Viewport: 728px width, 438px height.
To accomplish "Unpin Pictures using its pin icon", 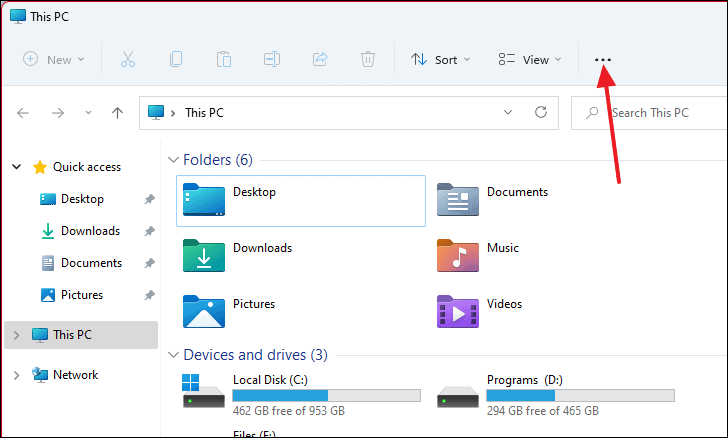I will [x=149, y=295].
